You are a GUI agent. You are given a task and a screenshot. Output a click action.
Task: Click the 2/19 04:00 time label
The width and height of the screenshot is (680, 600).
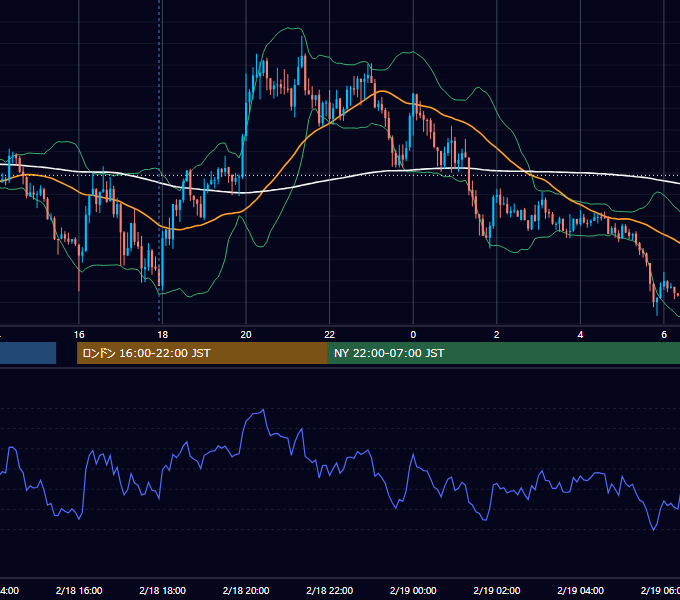tap(580, 590)
